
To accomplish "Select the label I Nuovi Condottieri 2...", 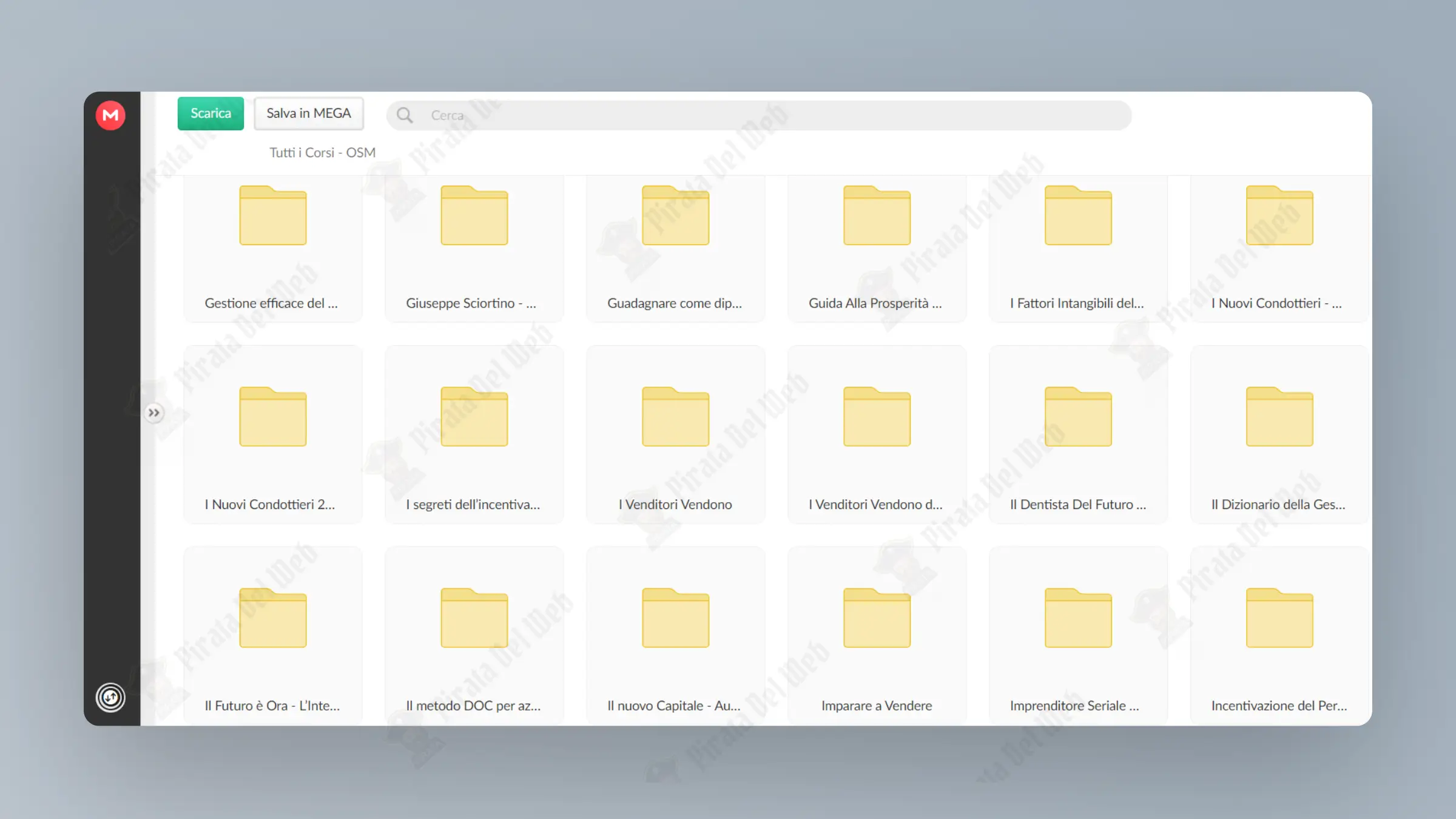I will pos(270,505).
